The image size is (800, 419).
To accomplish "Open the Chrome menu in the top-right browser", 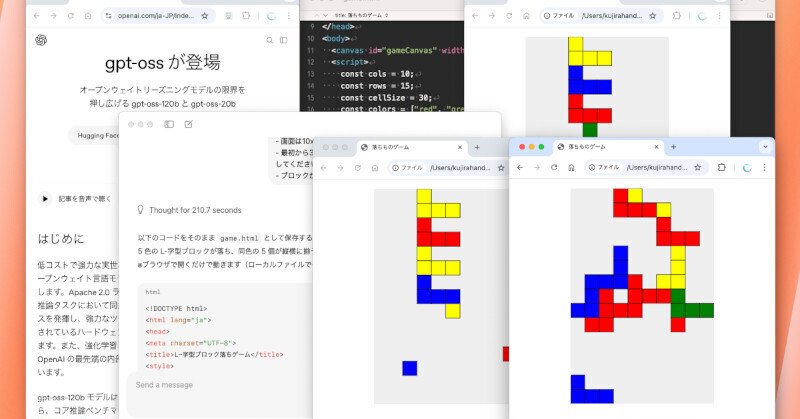I will (x=719, y=16).
